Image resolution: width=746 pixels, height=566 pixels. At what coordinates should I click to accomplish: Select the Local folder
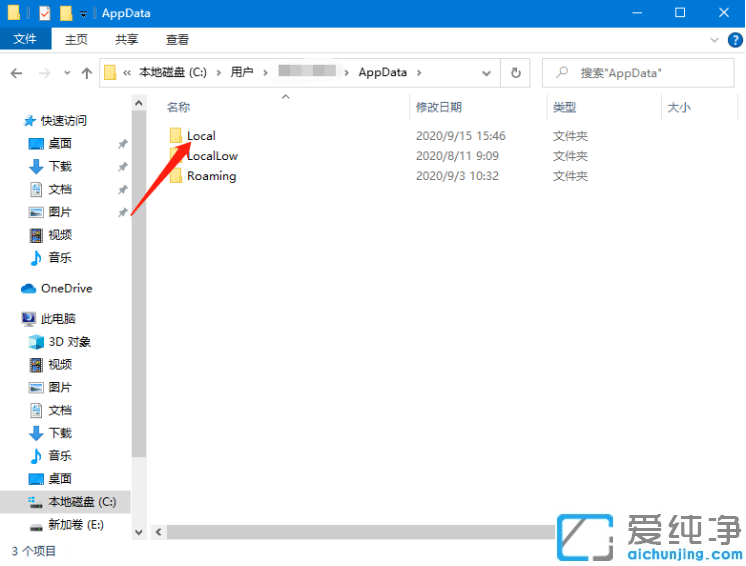pyautogui.click(x=201, y=136)
